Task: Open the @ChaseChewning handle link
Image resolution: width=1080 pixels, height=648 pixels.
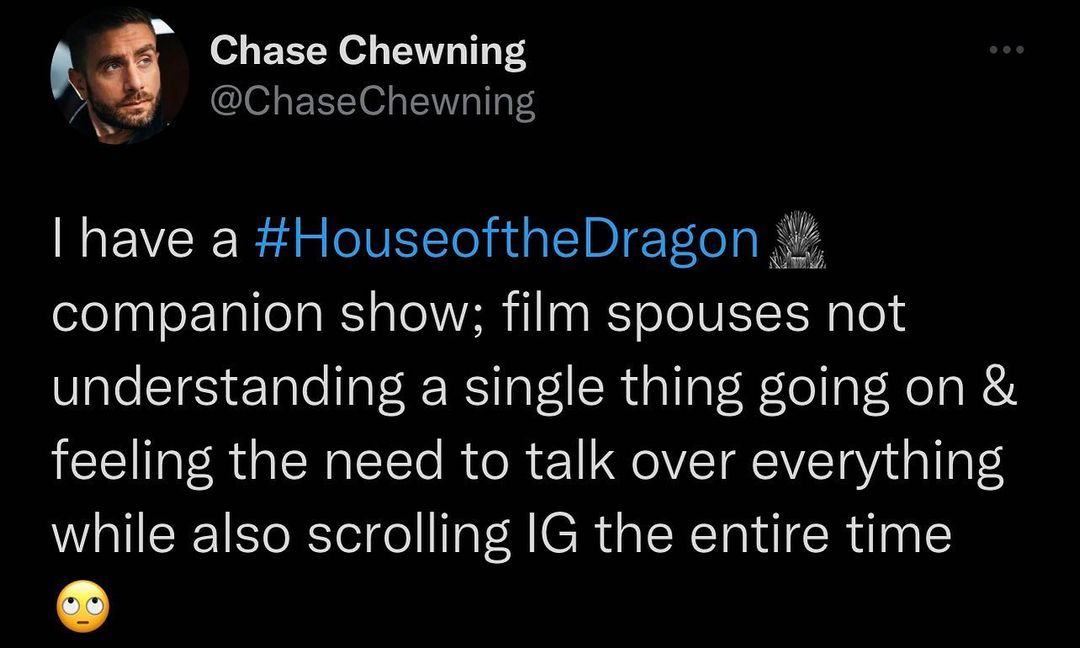Action: [x=372, y=101]
